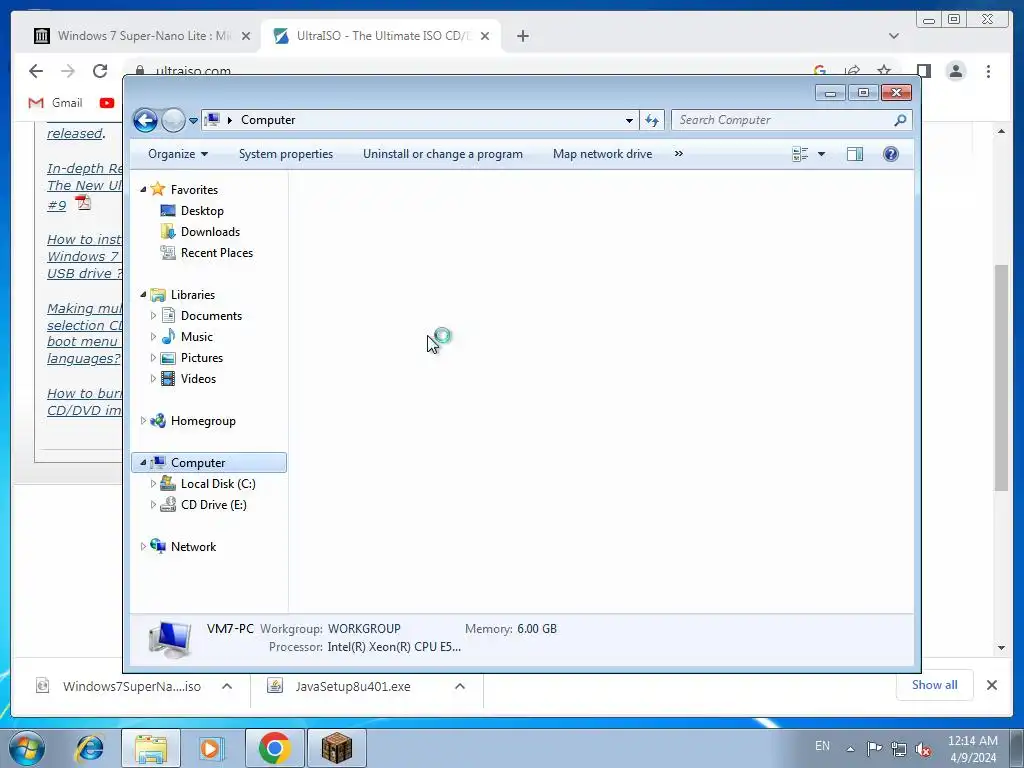The width and height of the screenshot is (1024, 768).
Task: Toggle Chrome side panel icon
Action: tap(923, 71)
